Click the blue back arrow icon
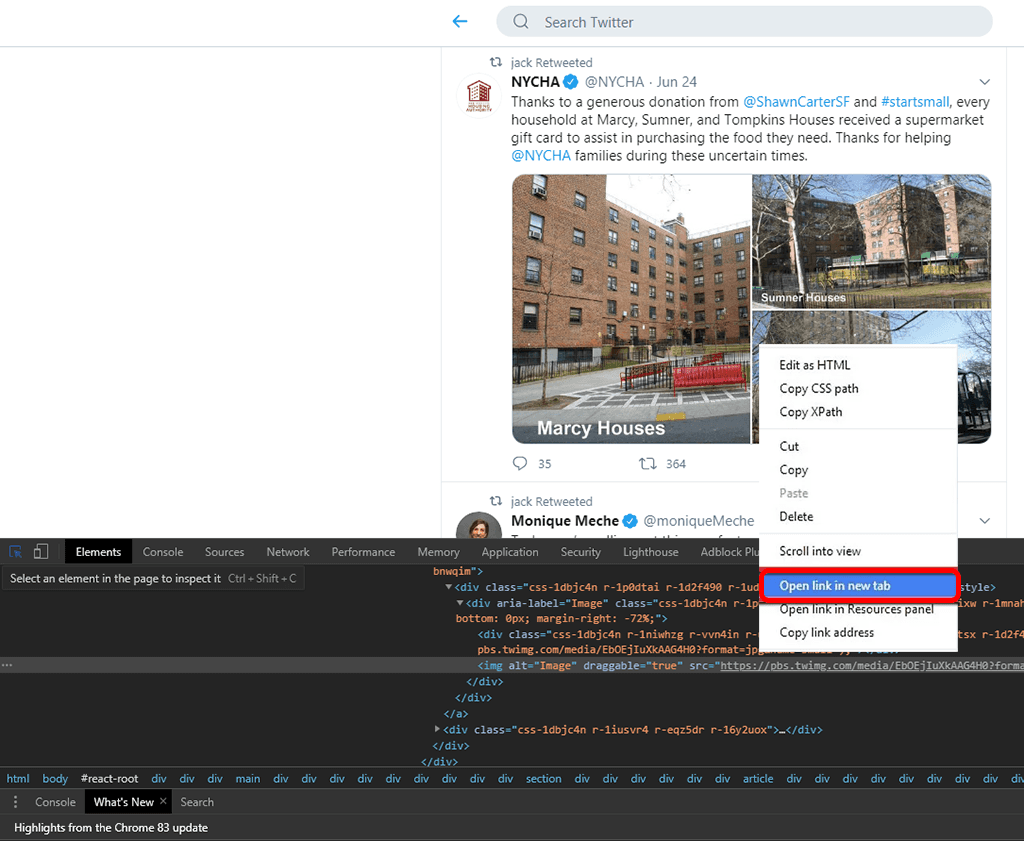1024x841 pixels. point(460,22)
